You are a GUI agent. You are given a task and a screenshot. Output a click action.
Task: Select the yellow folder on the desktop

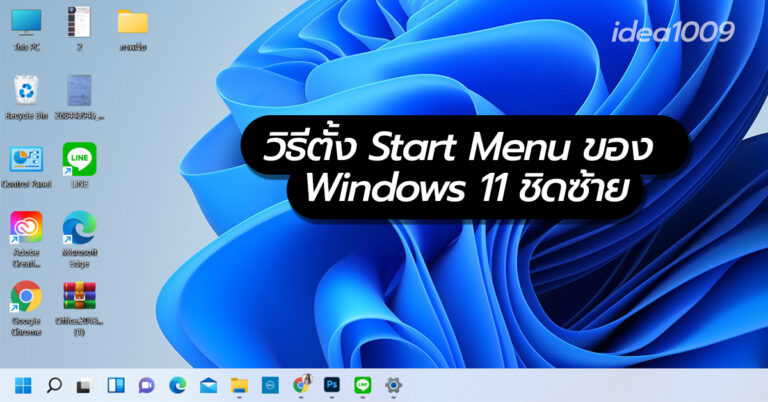pos(132,22)
